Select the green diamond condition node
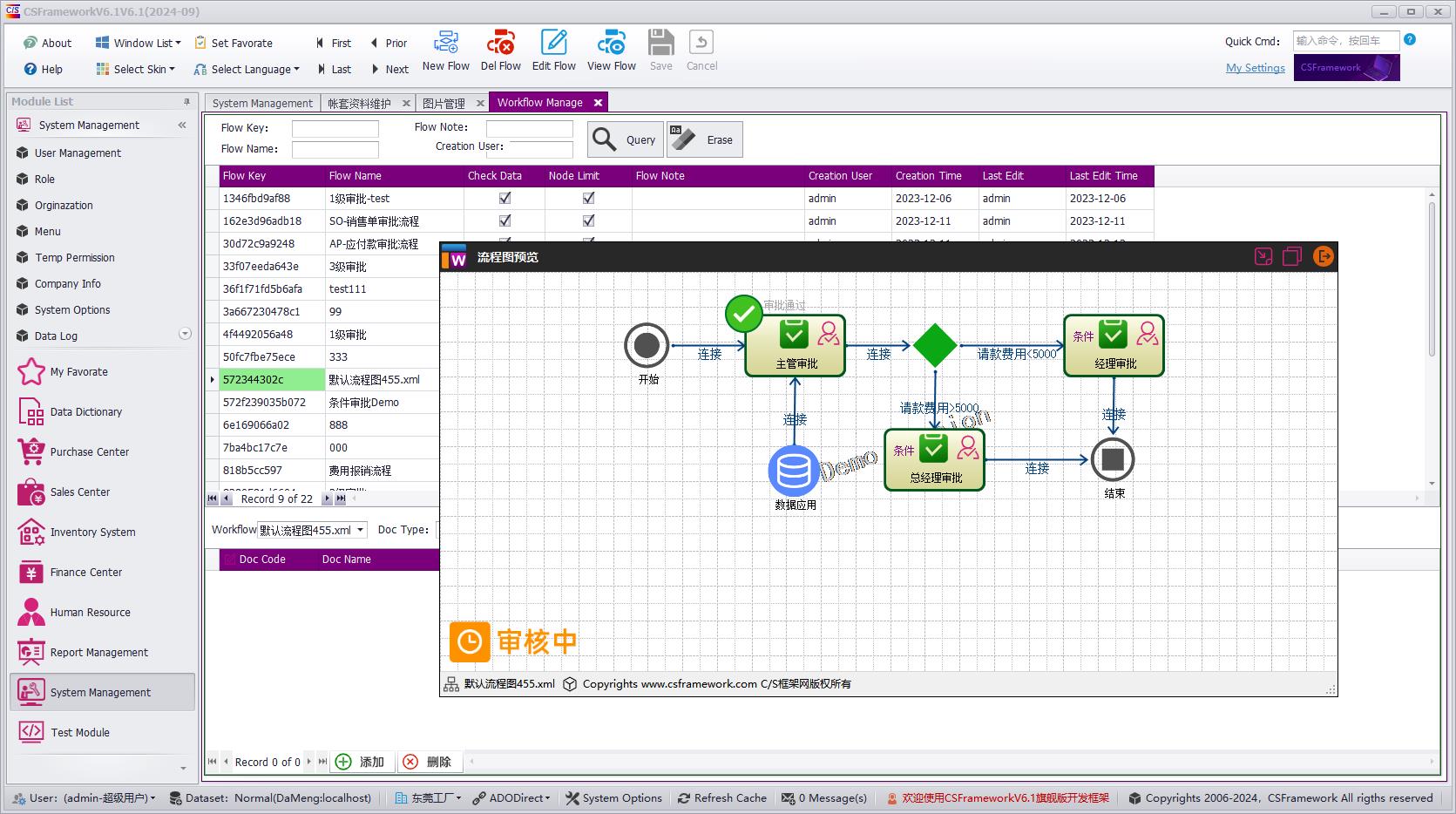This screenshot has height=814, width=1456. point(935,346)
